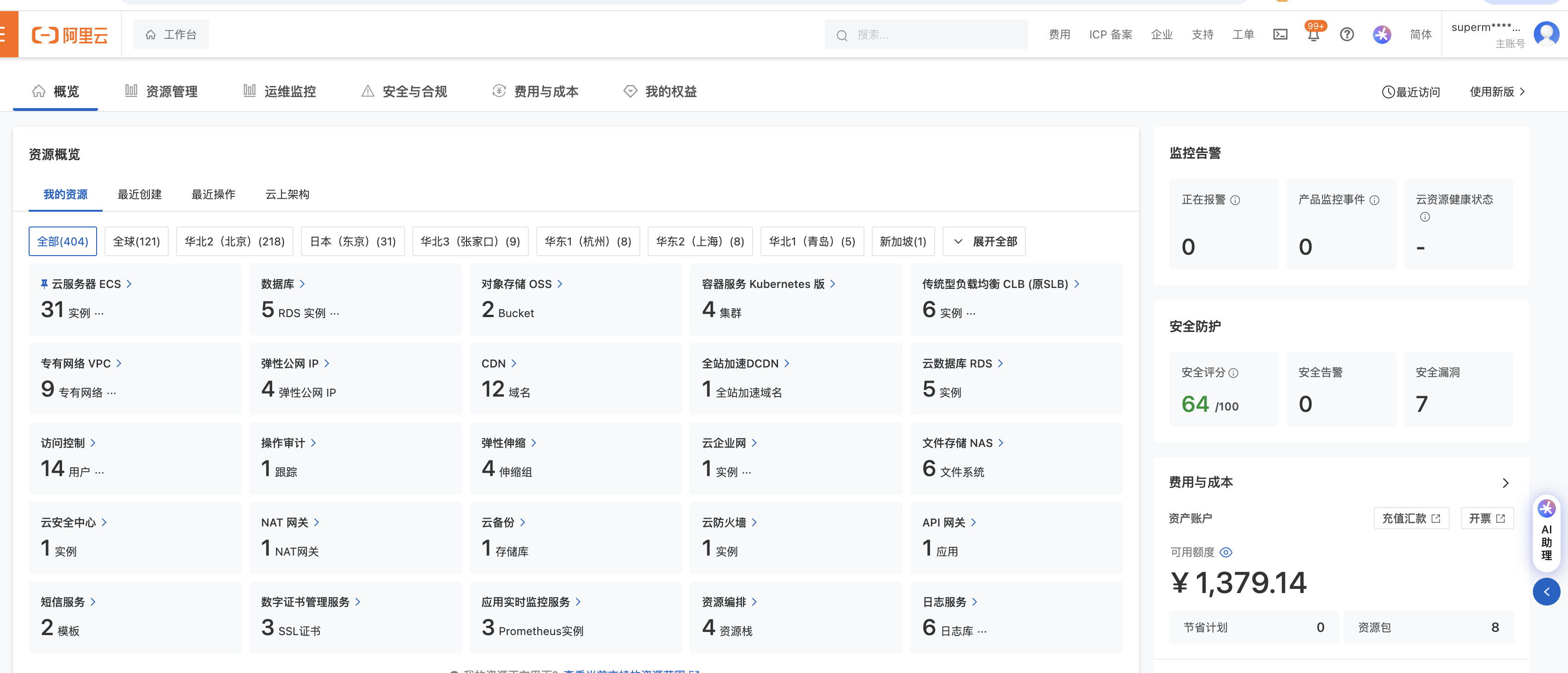This screenshot has width=1568, height=673.
Task: Click the 搜索 input field
Action: pyautogui.click(x=931, y=35)
